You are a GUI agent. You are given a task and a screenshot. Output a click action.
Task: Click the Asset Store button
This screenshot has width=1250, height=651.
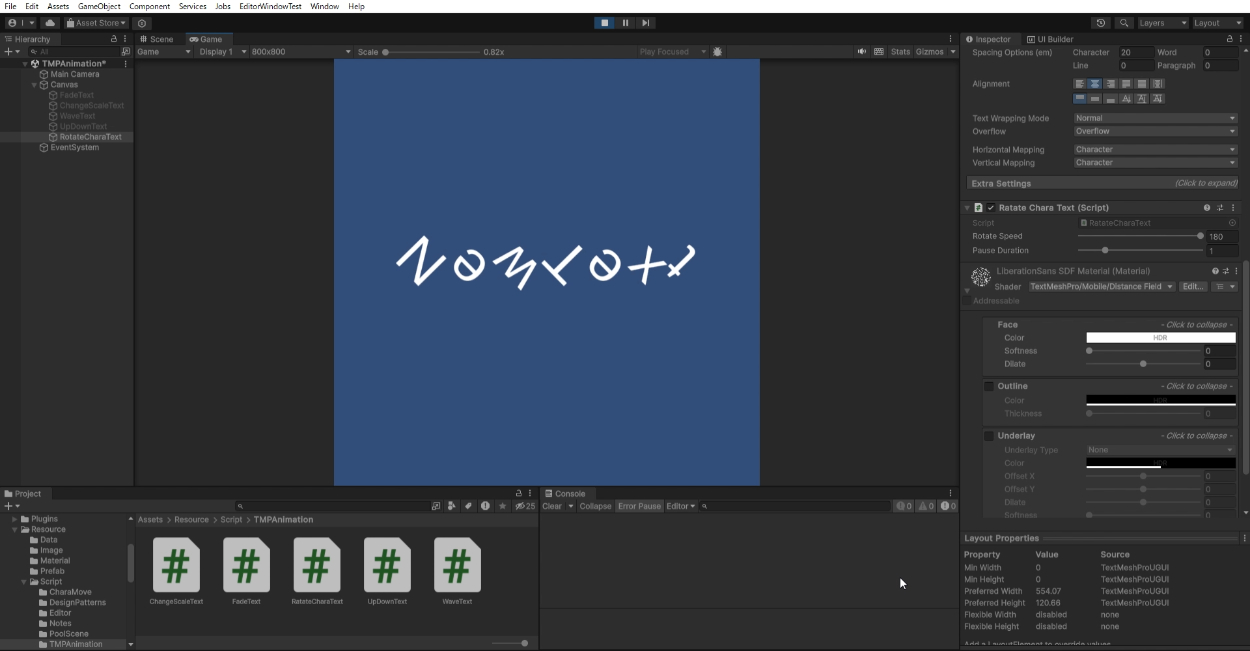[97, 23]
